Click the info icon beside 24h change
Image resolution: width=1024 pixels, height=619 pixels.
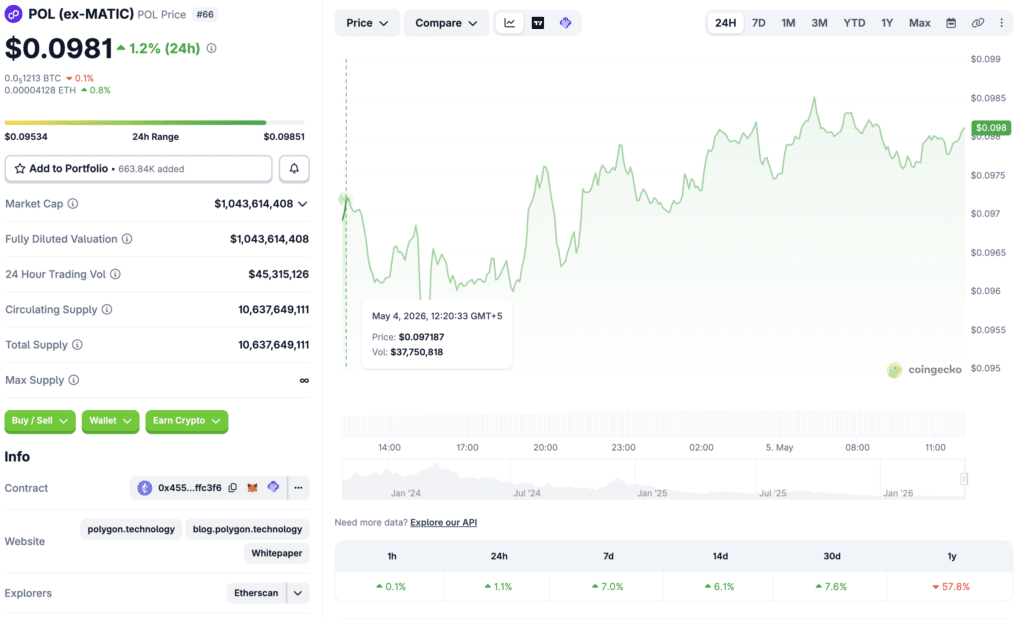[212, 48]
